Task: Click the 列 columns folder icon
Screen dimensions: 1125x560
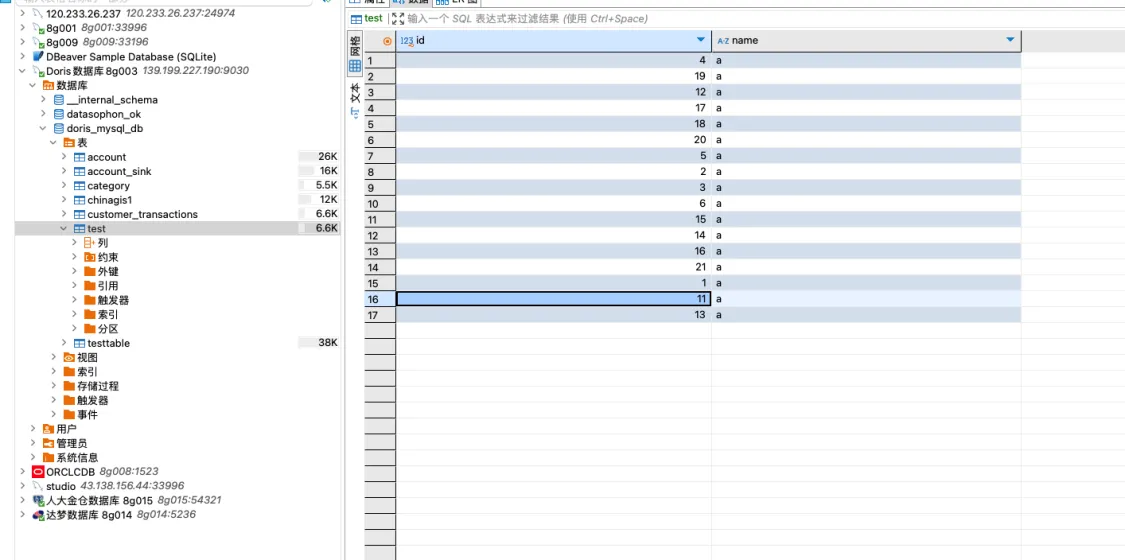Action: point(89,243)
